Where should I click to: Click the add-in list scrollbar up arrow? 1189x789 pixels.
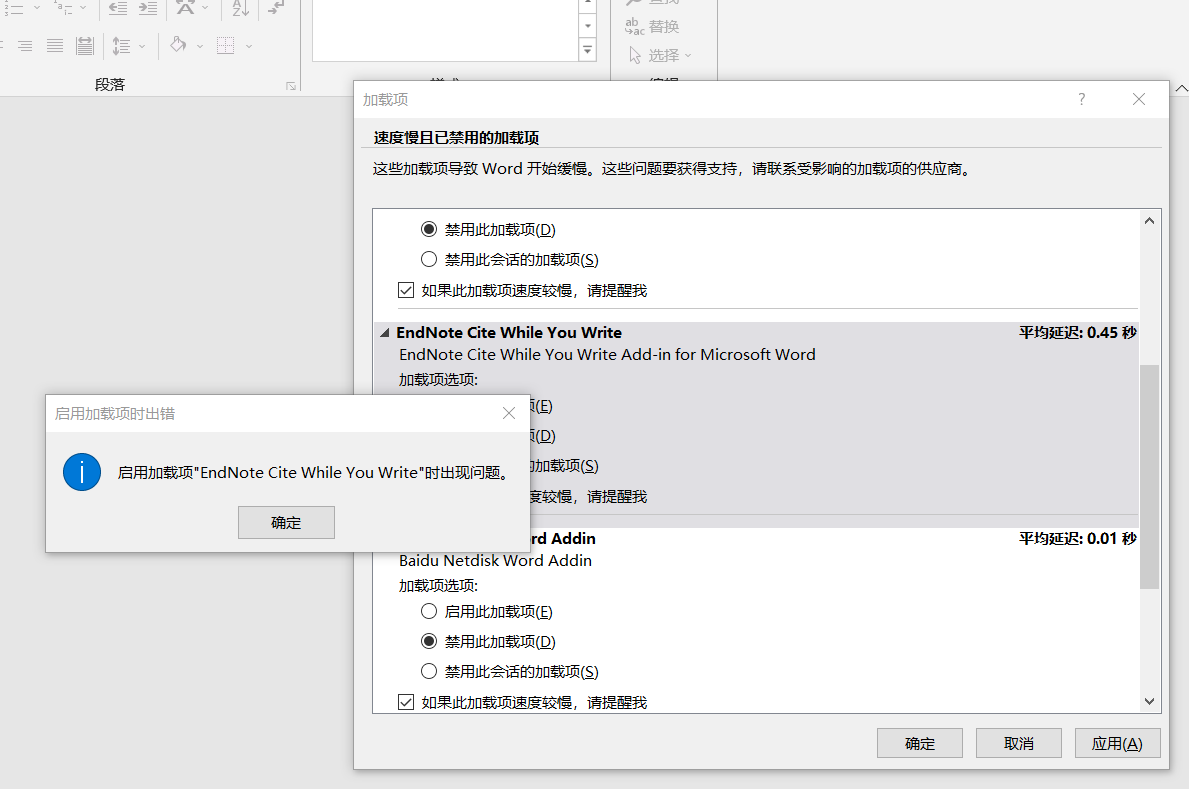1150,221
